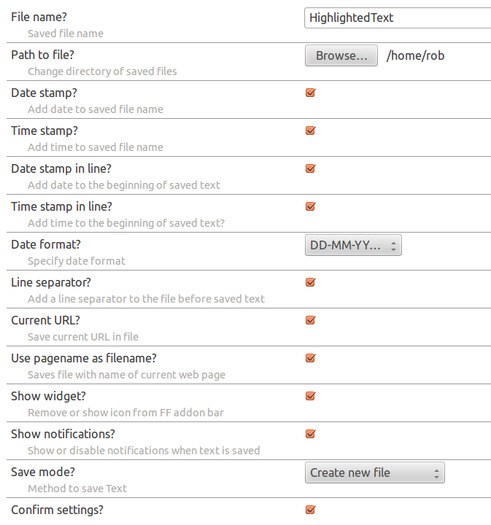491x525 pixels.
Task: Uncheck the Show widget checkbox
Action: pos(310,396)
